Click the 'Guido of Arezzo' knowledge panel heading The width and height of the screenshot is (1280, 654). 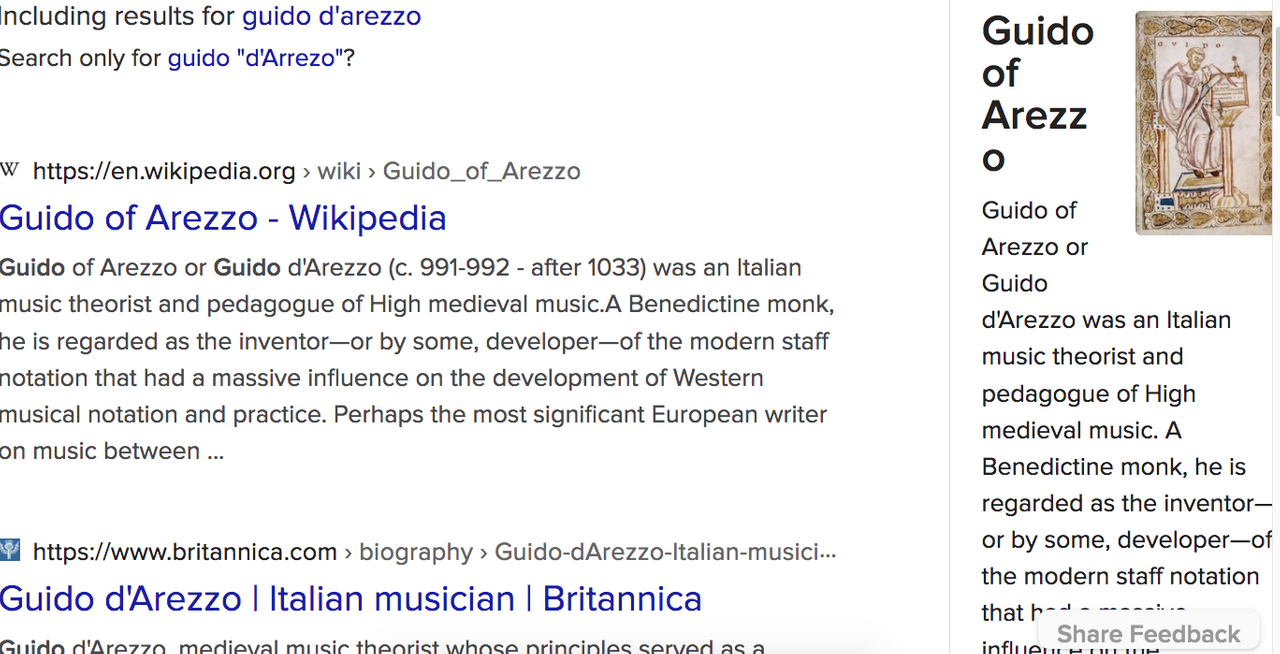coord(1038,94)
